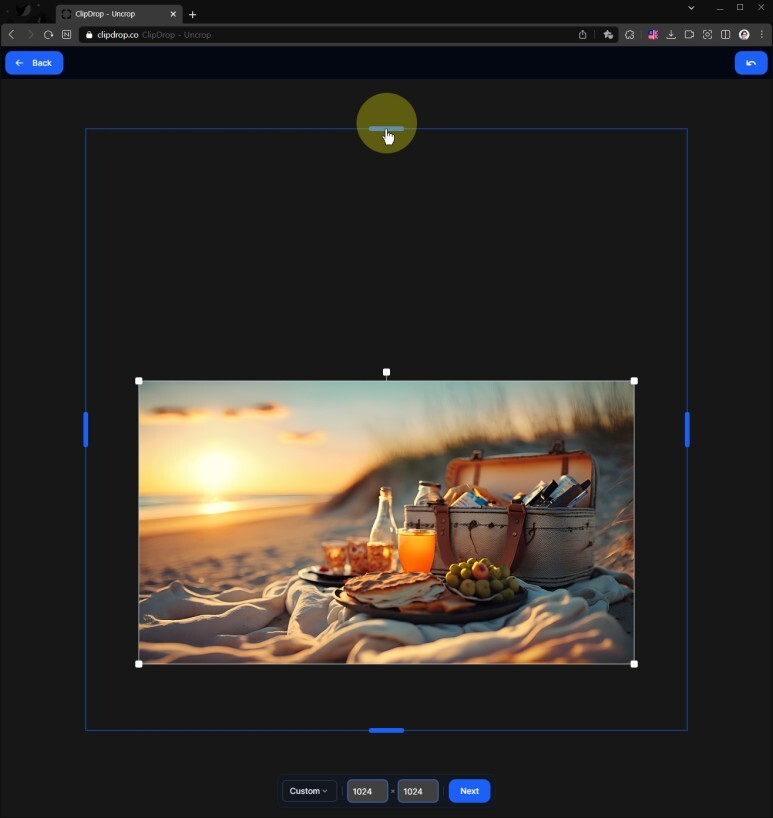
Task: Toggle the browser side panel icon
Action: (x=725, y=35)
